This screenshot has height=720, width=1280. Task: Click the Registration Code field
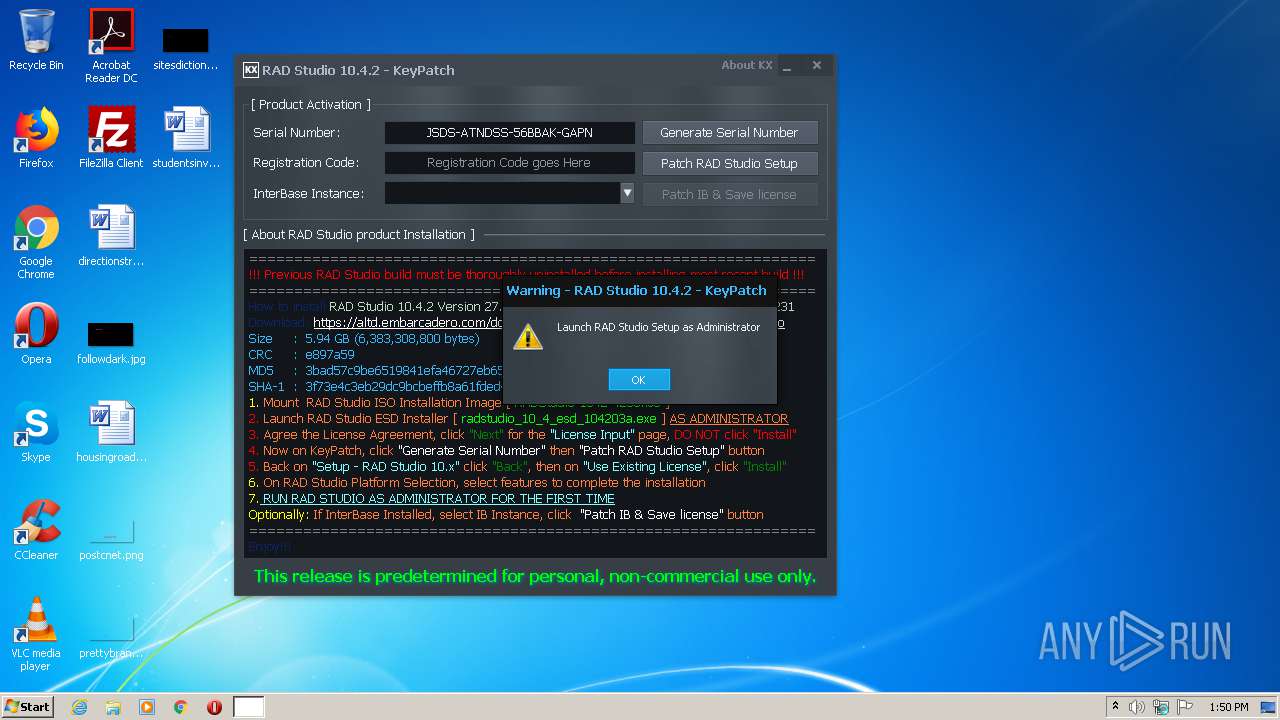[509, 163]
